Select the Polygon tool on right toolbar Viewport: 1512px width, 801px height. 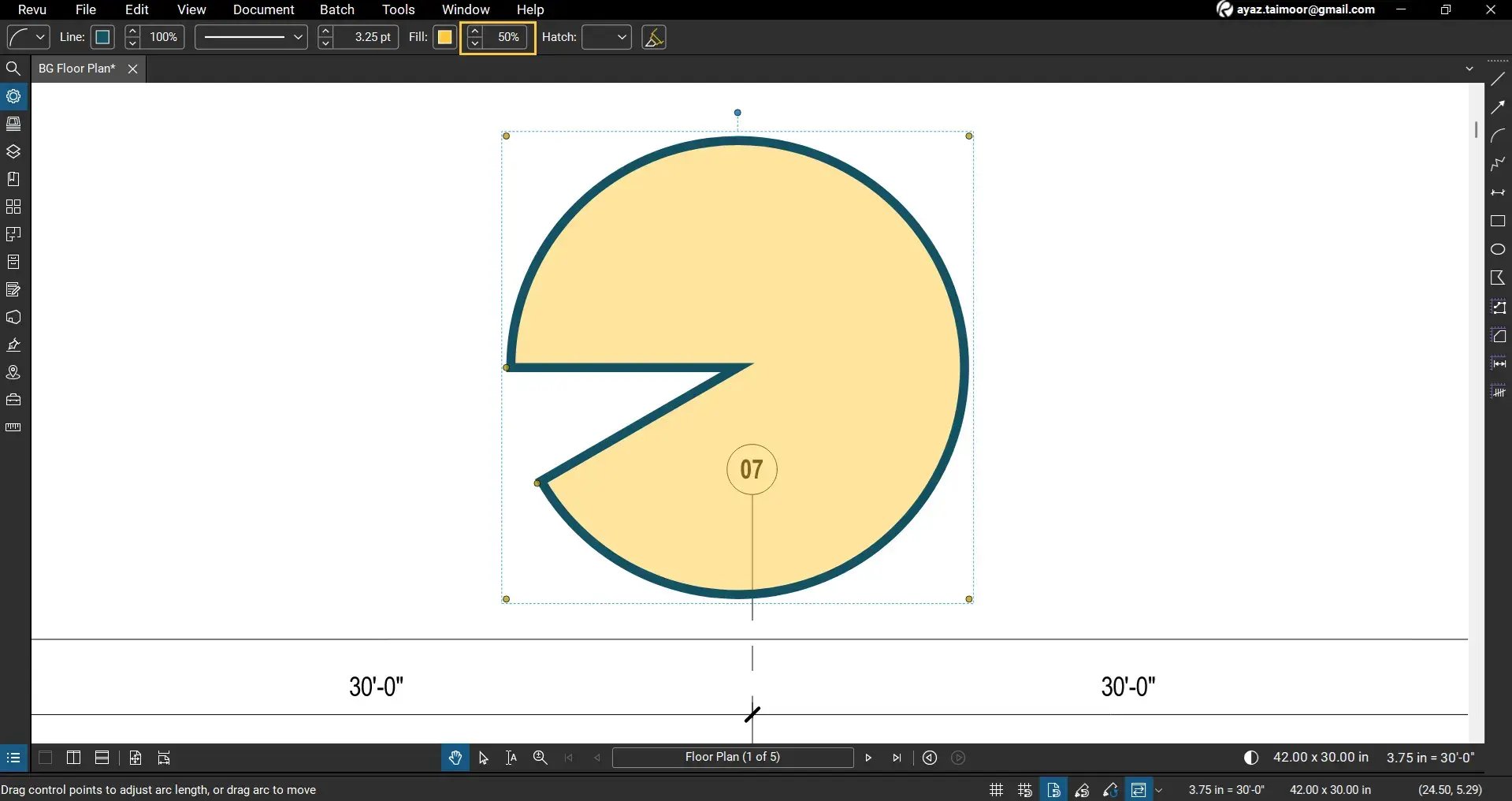1499,278
